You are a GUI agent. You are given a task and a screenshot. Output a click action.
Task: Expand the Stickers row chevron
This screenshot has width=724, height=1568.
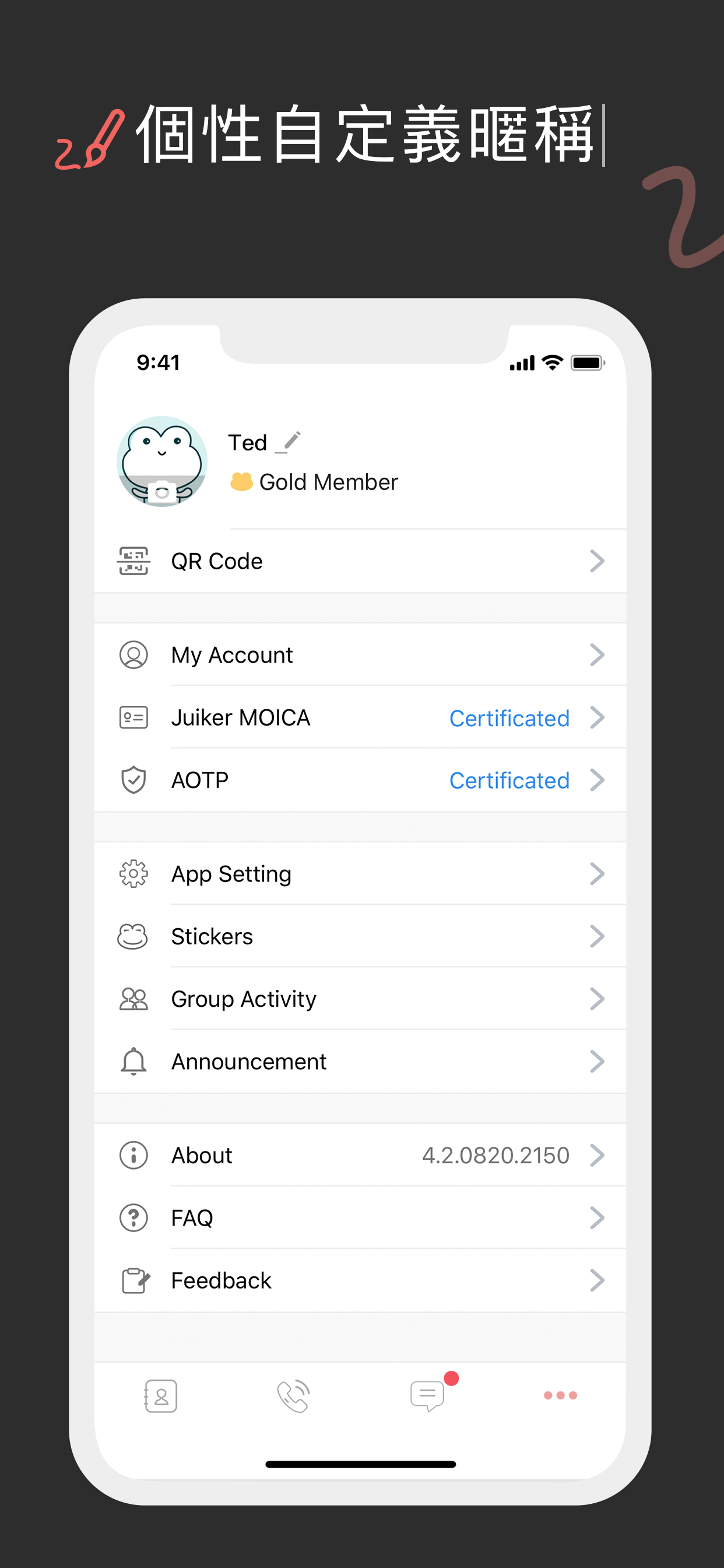pyautogui.click(x=597, y=936)
